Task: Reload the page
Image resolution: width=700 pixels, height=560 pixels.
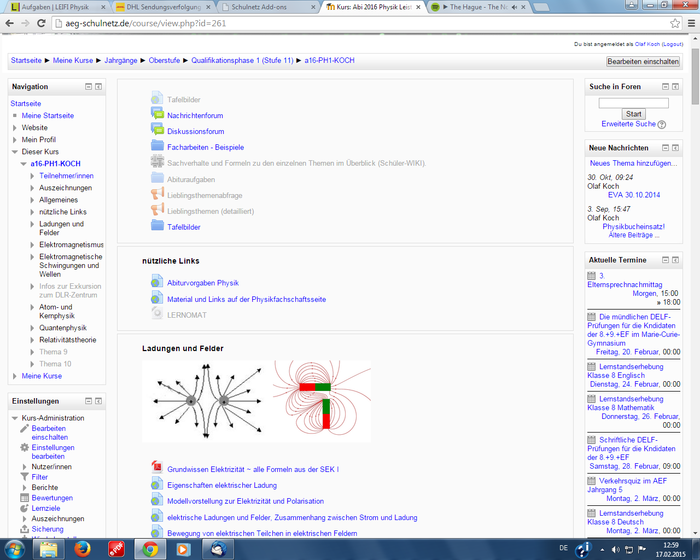Action: point(41,23)
